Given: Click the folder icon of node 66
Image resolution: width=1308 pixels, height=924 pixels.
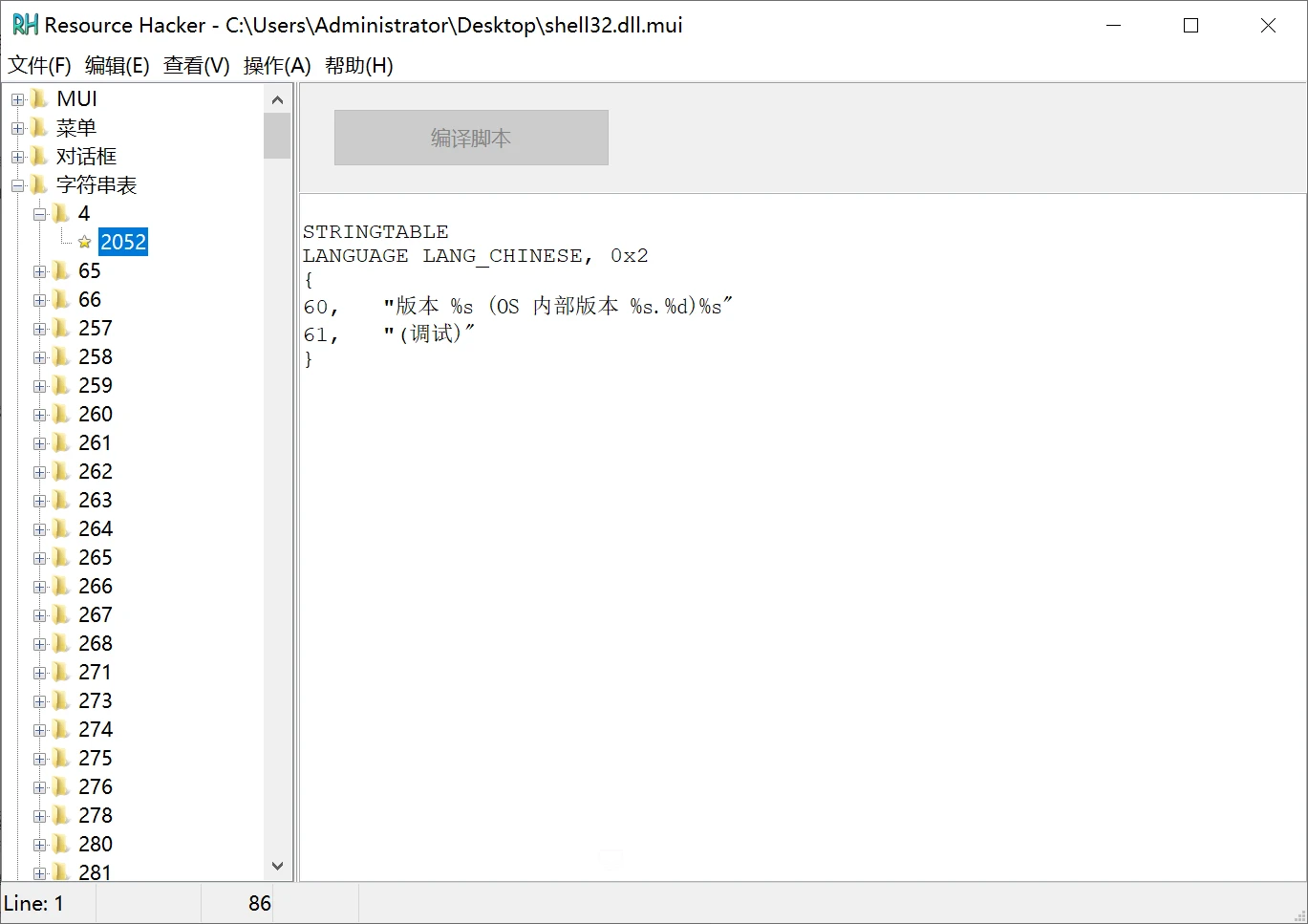Looking at the screenshot, I should coord(61,299).
